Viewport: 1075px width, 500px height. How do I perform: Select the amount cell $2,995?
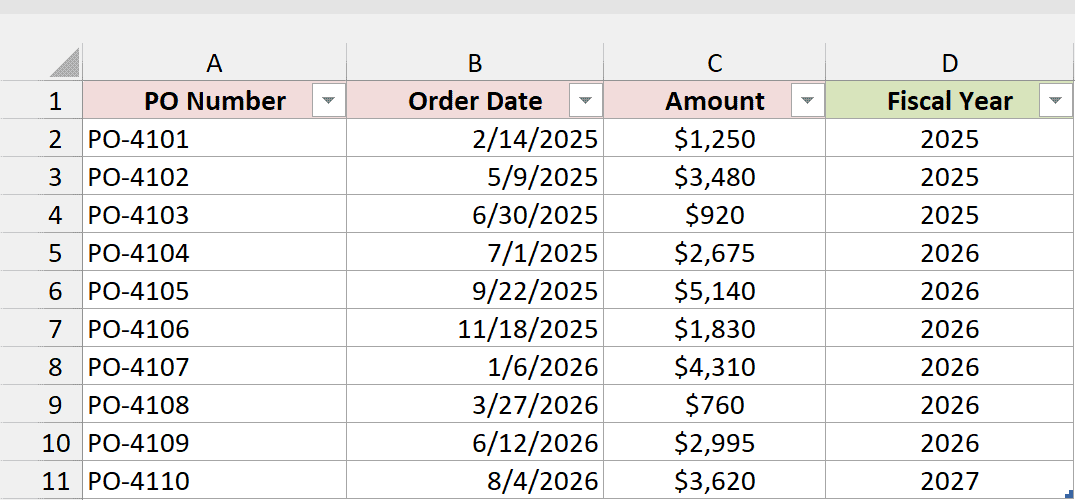714,443
